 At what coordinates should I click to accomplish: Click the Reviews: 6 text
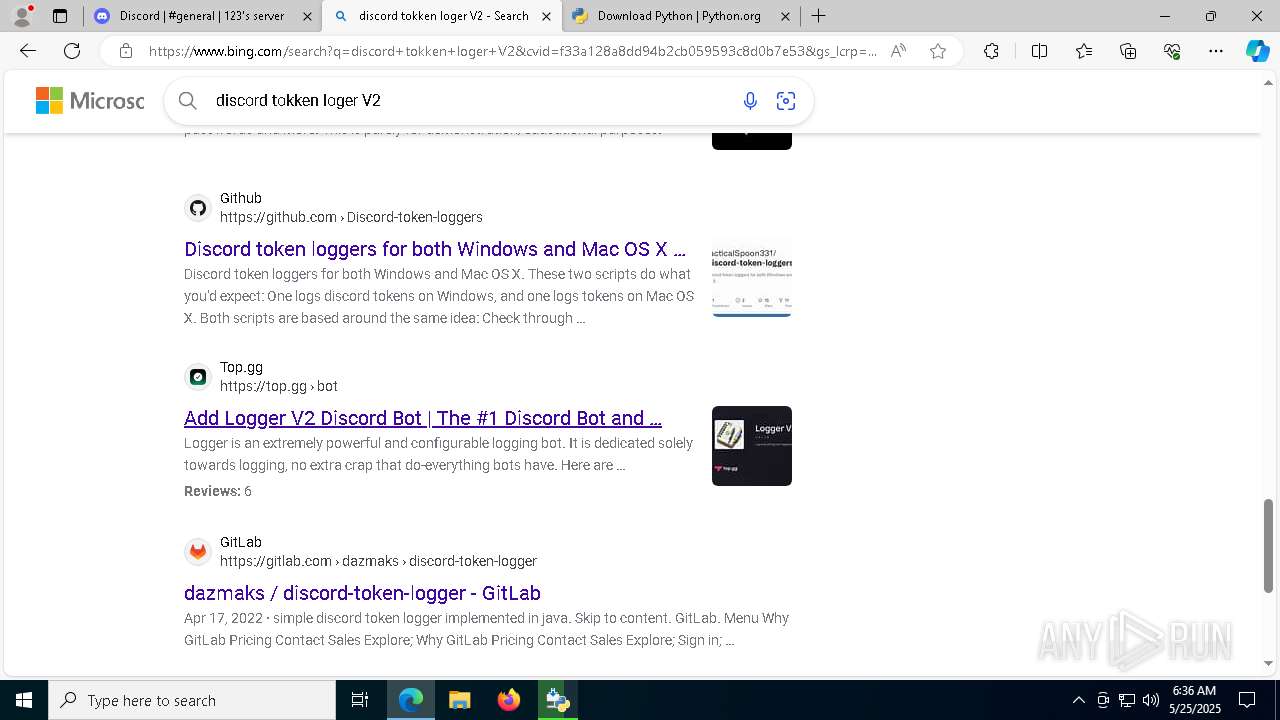(x=217, y=491)
